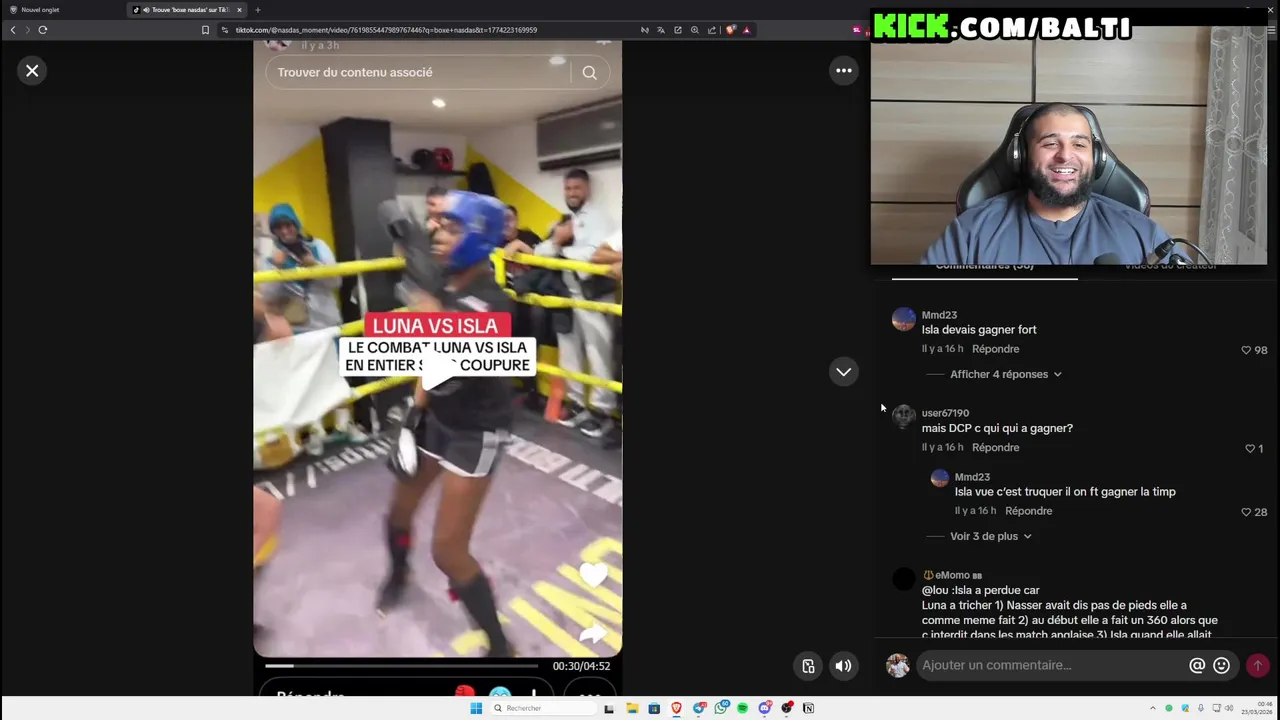Open taskbar clock and date
1280x720 pixels.
tap(1256, 708)
